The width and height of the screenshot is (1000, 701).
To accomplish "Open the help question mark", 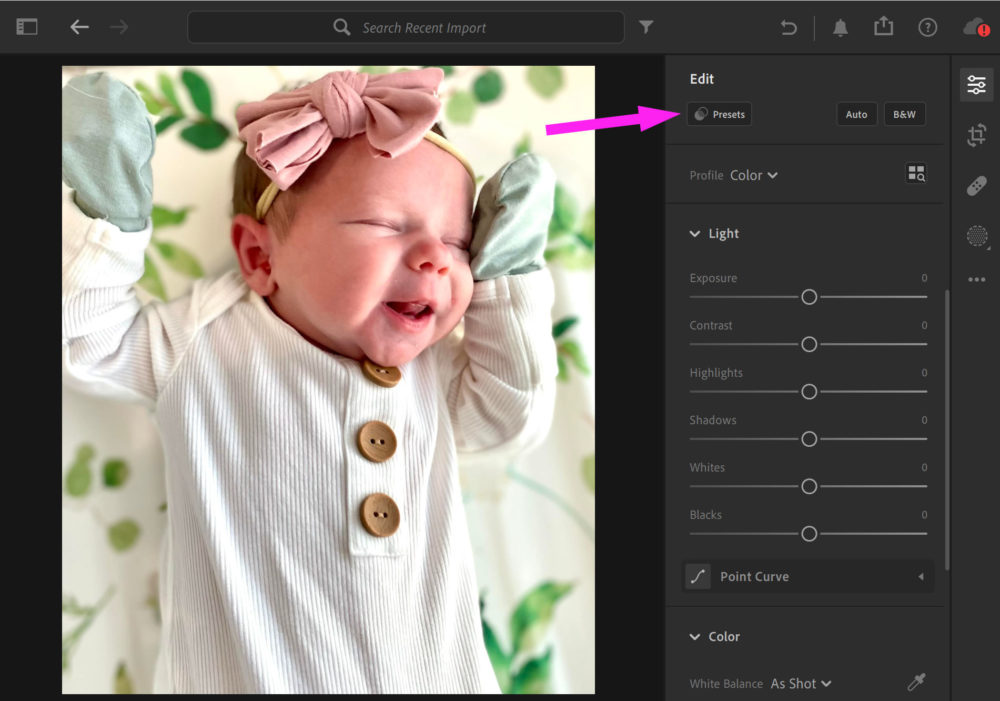I will pos(927,27).
